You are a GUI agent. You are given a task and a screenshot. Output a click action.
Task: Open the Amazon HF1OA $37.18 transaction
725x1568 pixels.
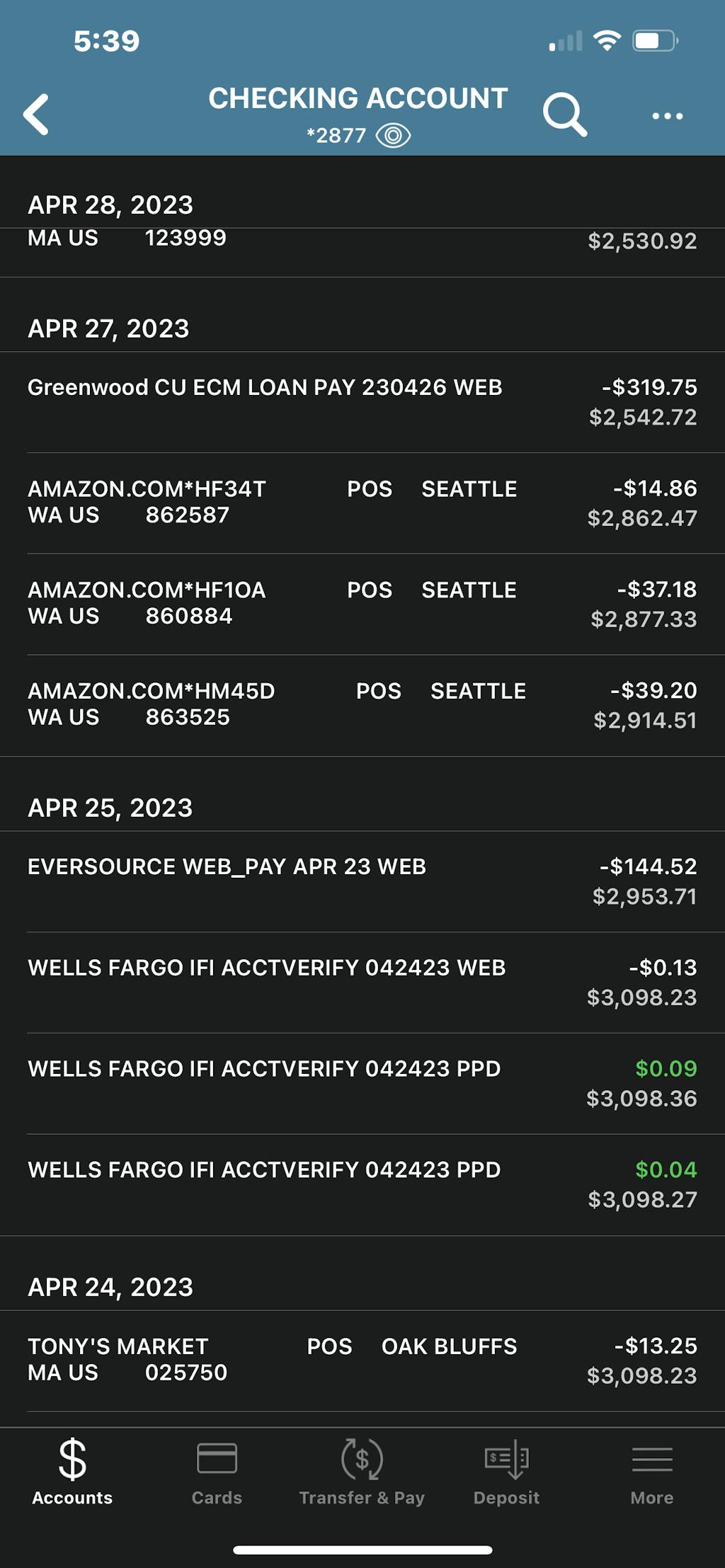[362, 604]
